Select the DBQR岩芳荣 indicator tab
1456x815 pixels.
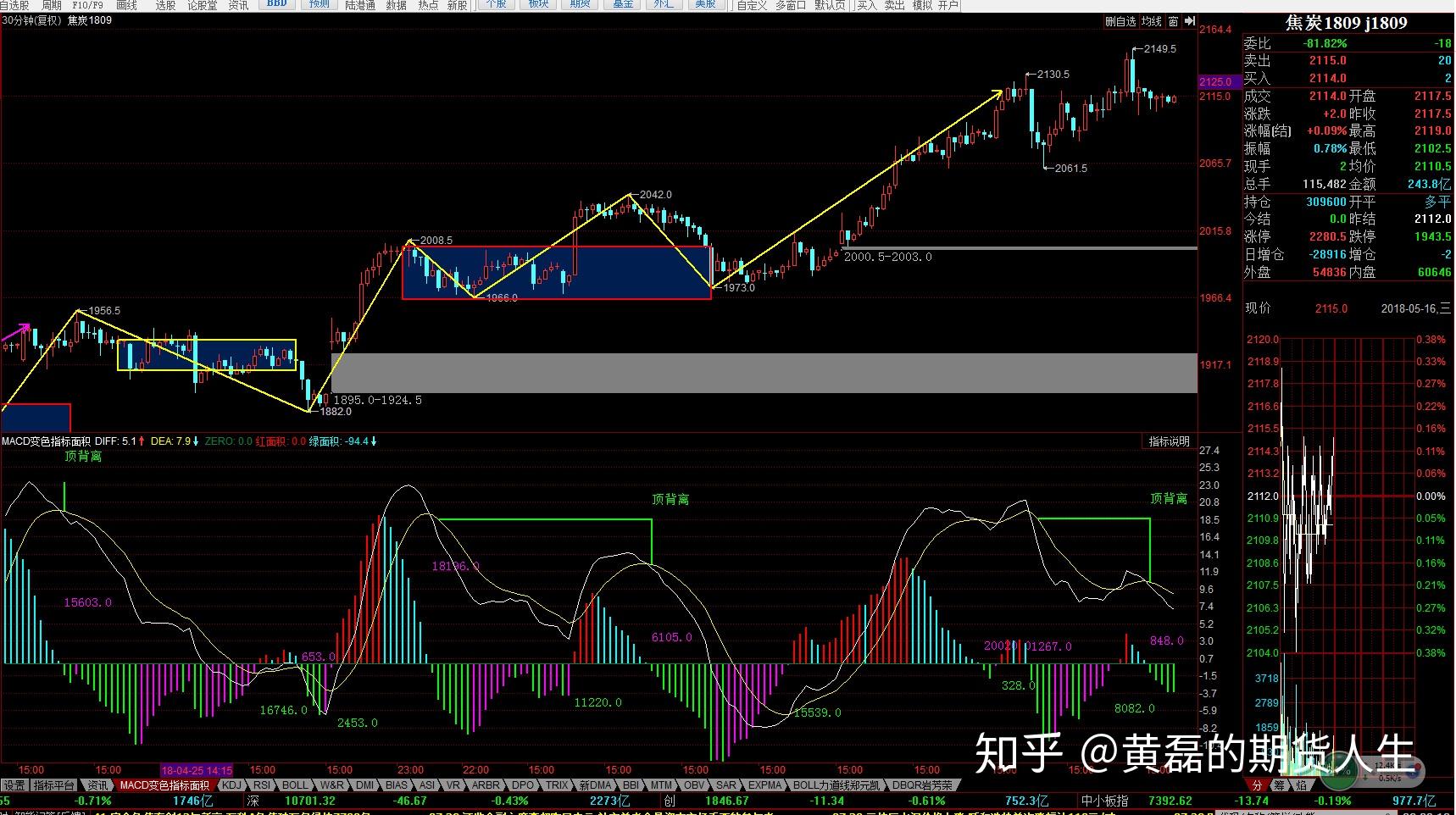(x=922, y=785)
